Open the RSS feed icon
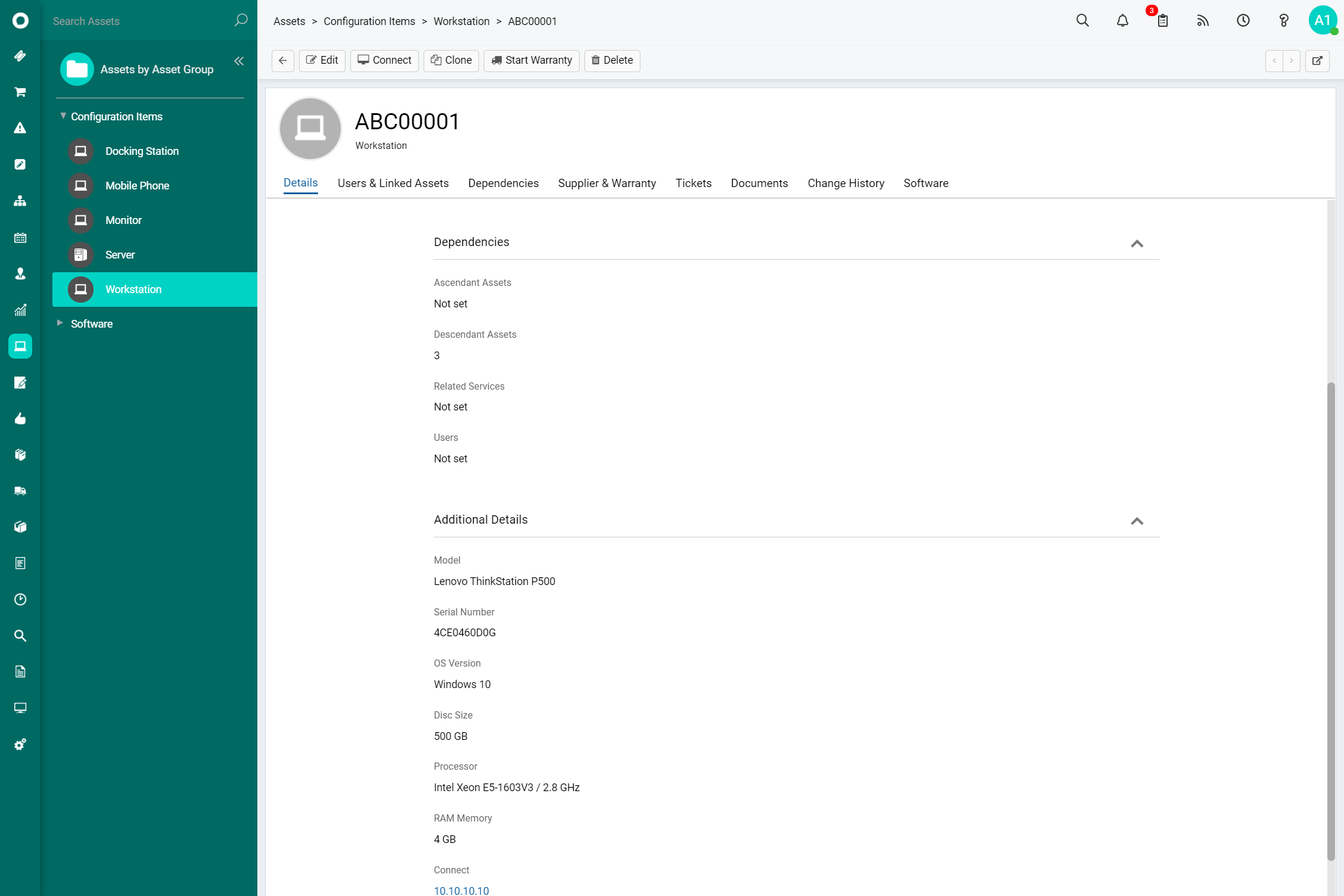This screenshot has width=1344, height=896. click(1203, 21)
